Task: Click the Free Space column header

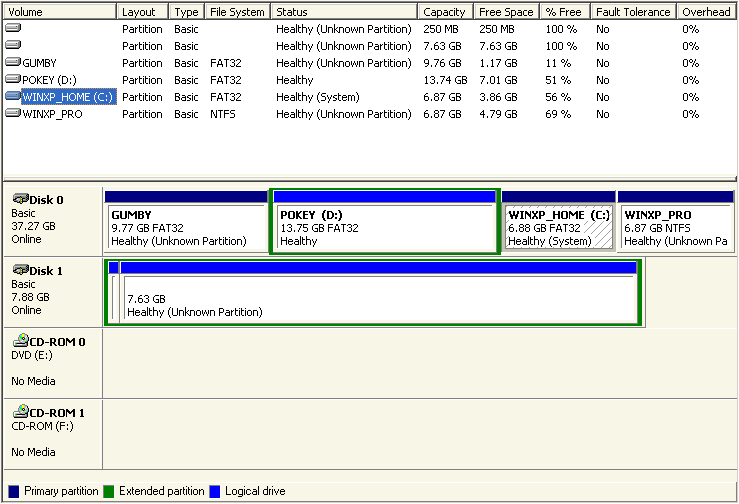Action: coord(505,12)
